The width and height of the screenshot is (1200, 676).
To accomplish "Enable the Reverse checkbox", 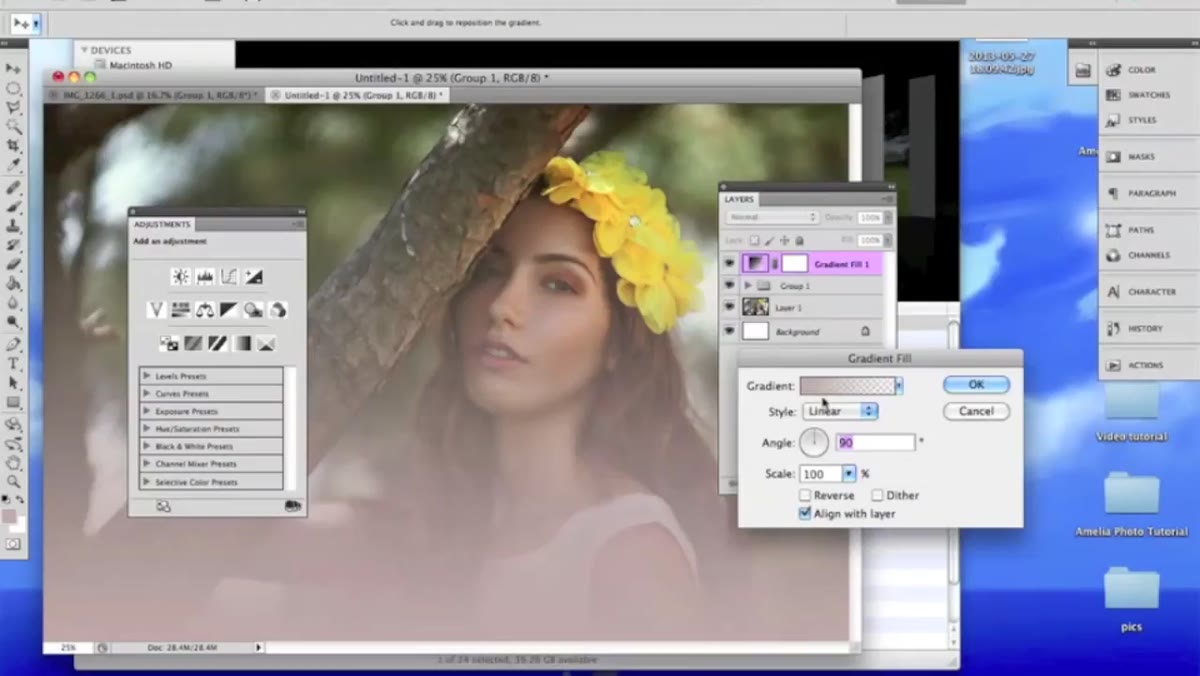I will coord(805,495).
